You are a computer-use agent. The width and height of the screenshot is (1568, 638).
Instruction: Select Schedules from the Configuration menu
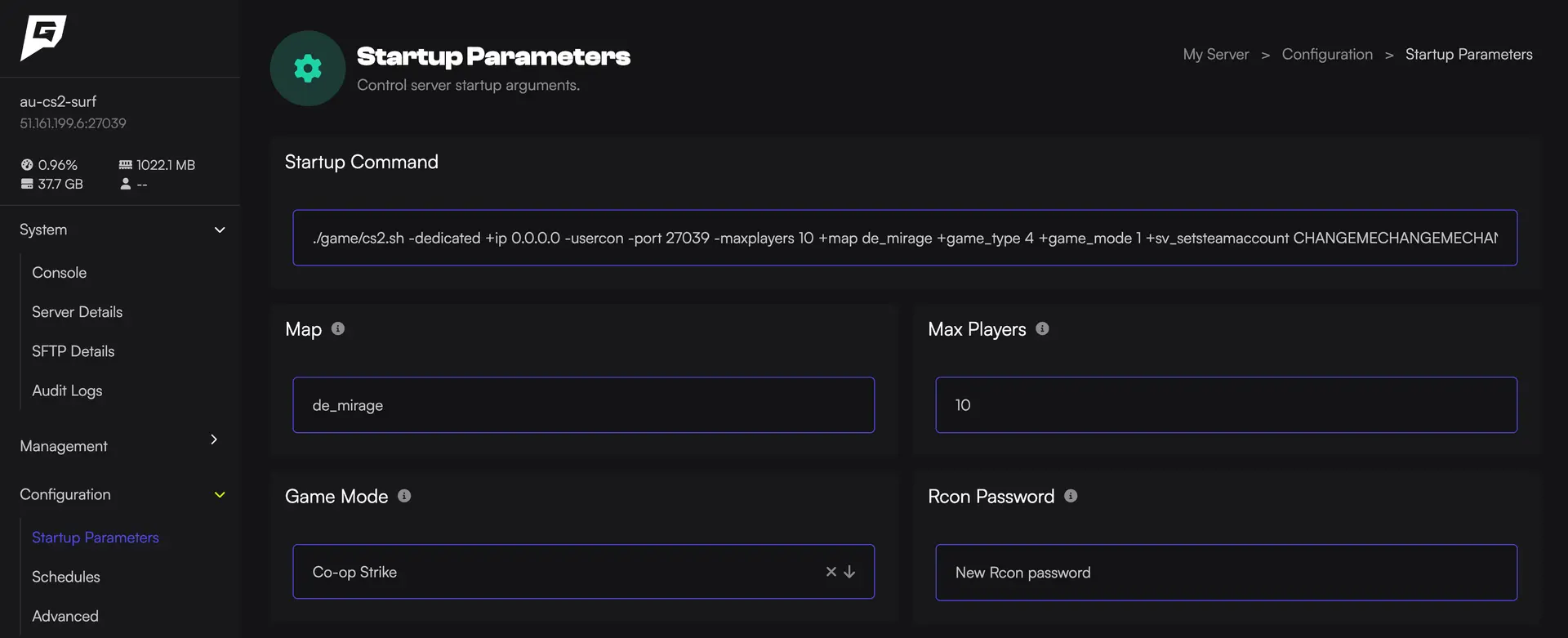tap(65, 577)
